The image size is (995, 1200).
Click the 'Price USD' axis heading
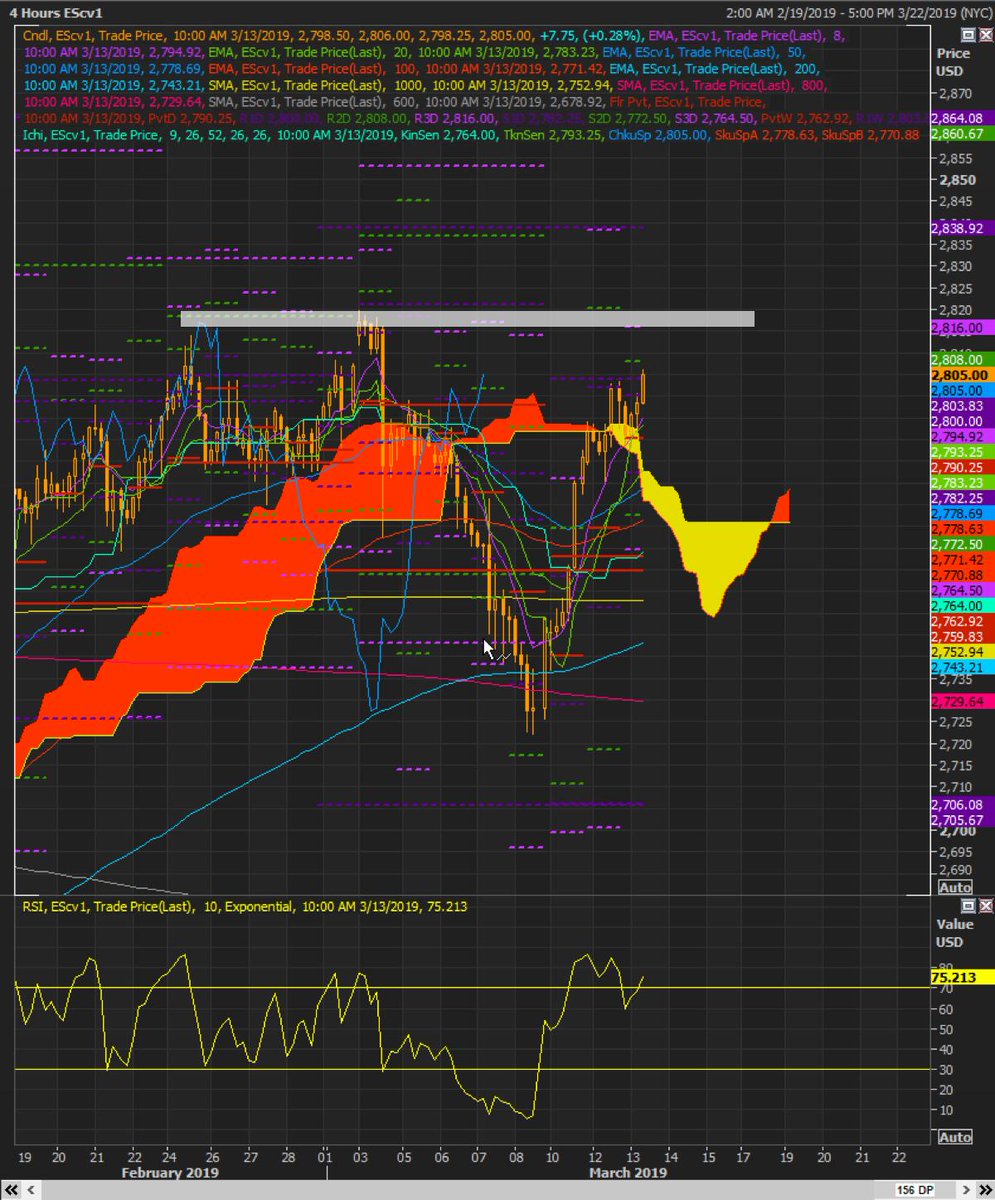click(x=952, y=61)
